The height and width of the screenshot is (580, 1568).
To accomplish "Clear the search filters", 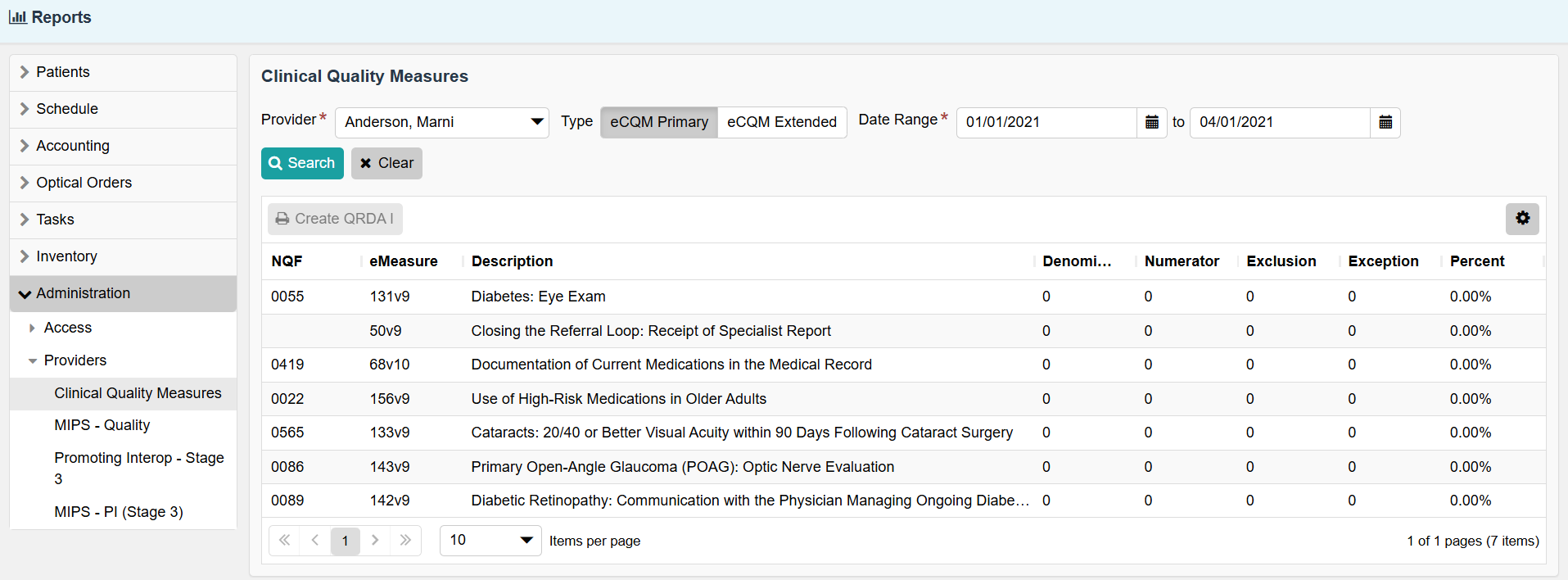I will pyautogui.click(x=386, y=163).
